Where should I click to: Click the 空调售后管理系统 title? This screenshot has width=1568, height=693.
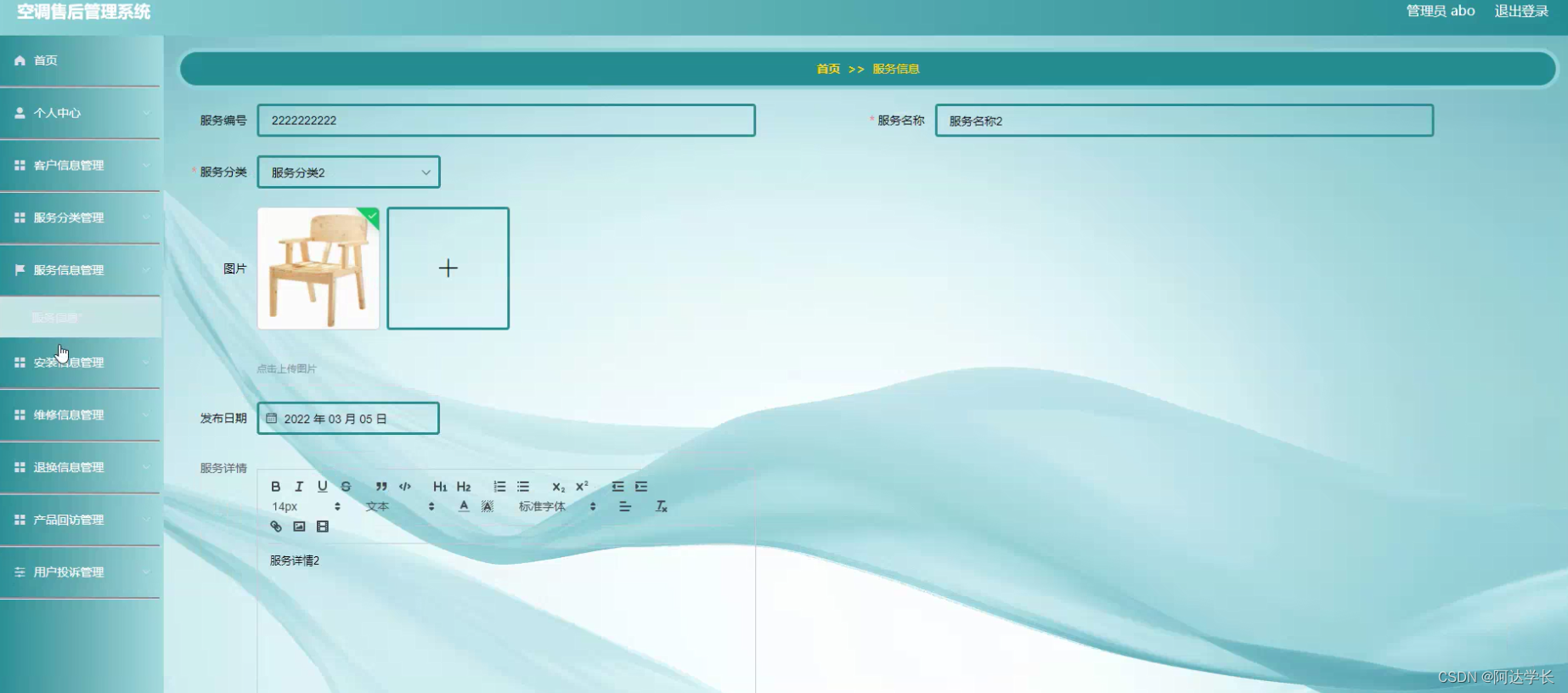click(x=83, y=12)
